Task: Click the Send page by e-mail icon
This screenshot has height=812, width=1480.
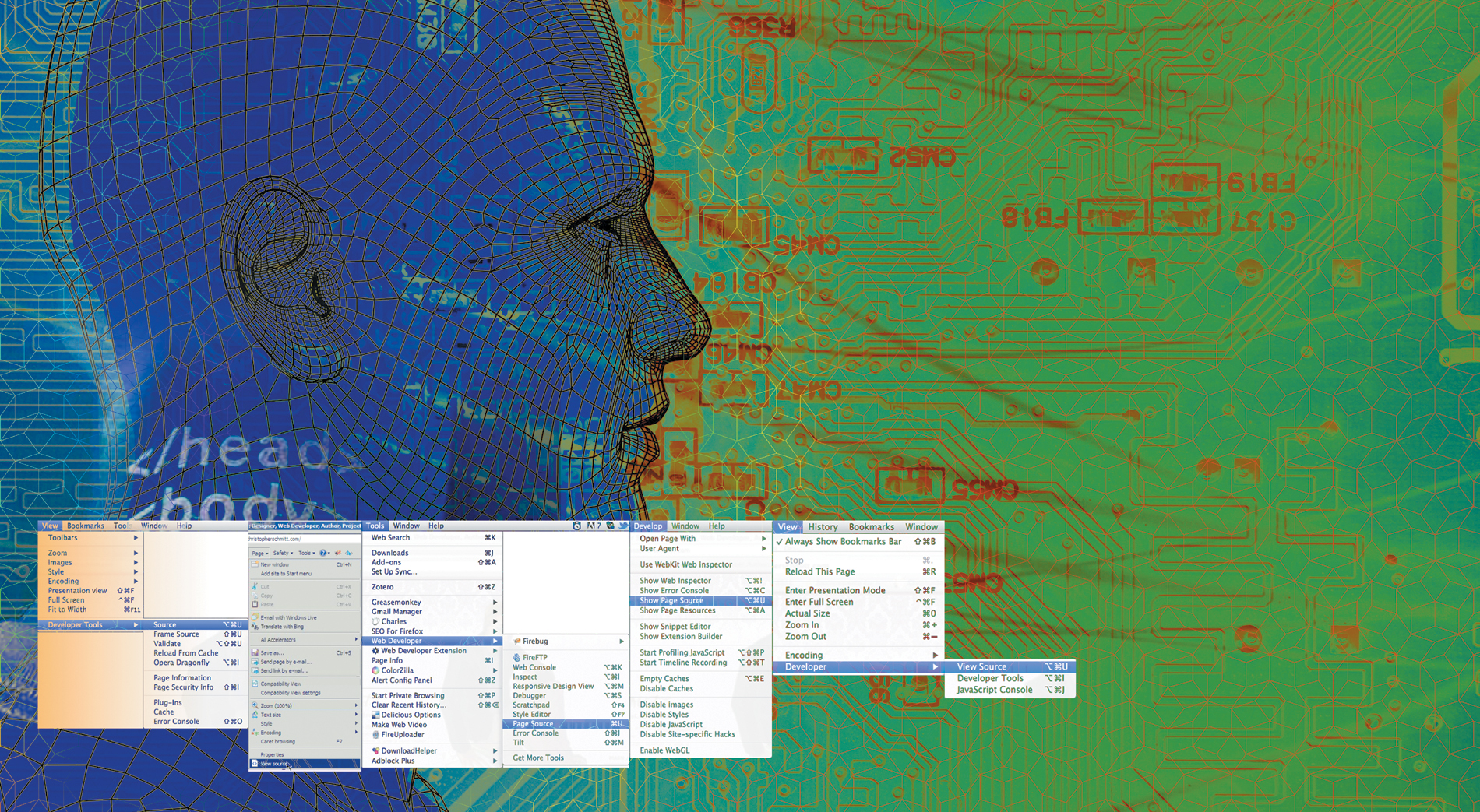Action: [255, 662]
